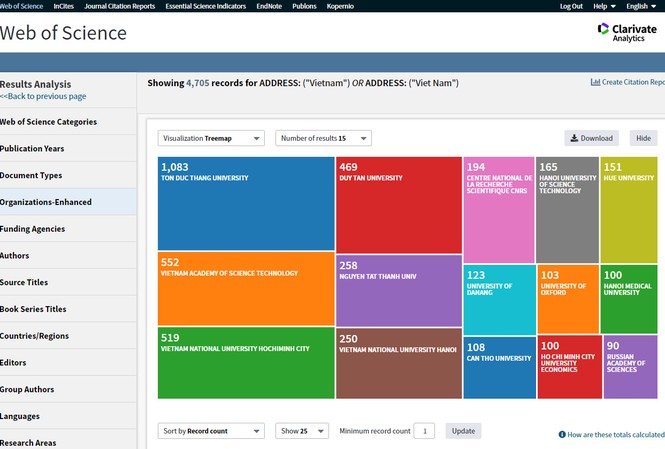
Task: Click the blue Can Tho University tile
Action: point(500,368)
